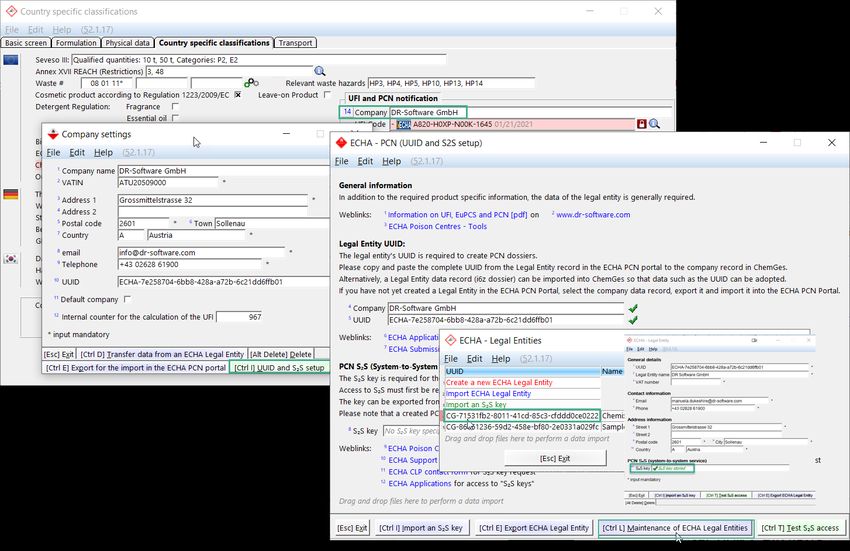This screenshot has width=850, height=551.
Task: Enable the Fragrance checkbox
Action: tap(175, 107)
